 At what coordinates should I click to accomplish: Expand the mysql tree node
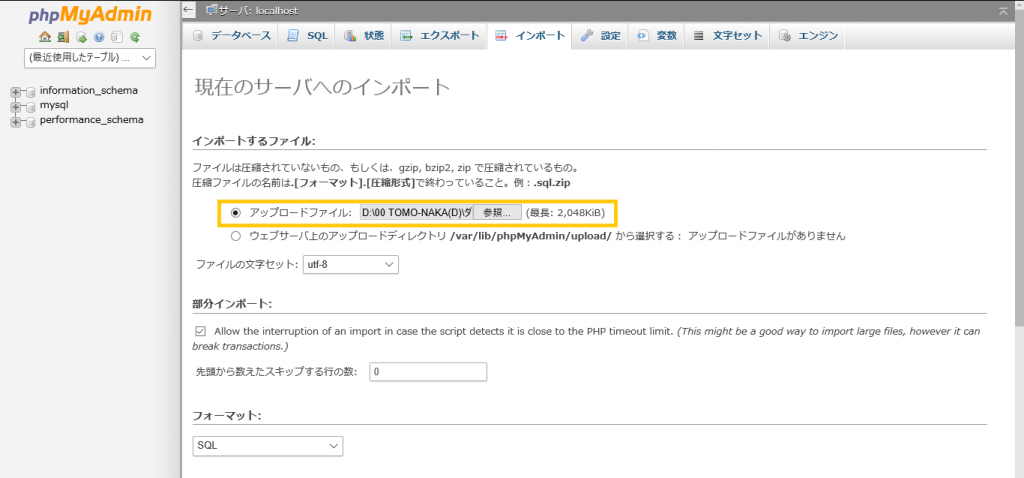pos(16,106)
